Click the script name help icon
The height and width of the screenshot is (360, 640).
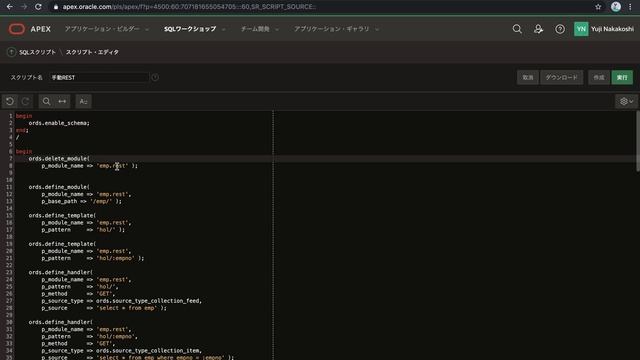click(x=155, y=78)
